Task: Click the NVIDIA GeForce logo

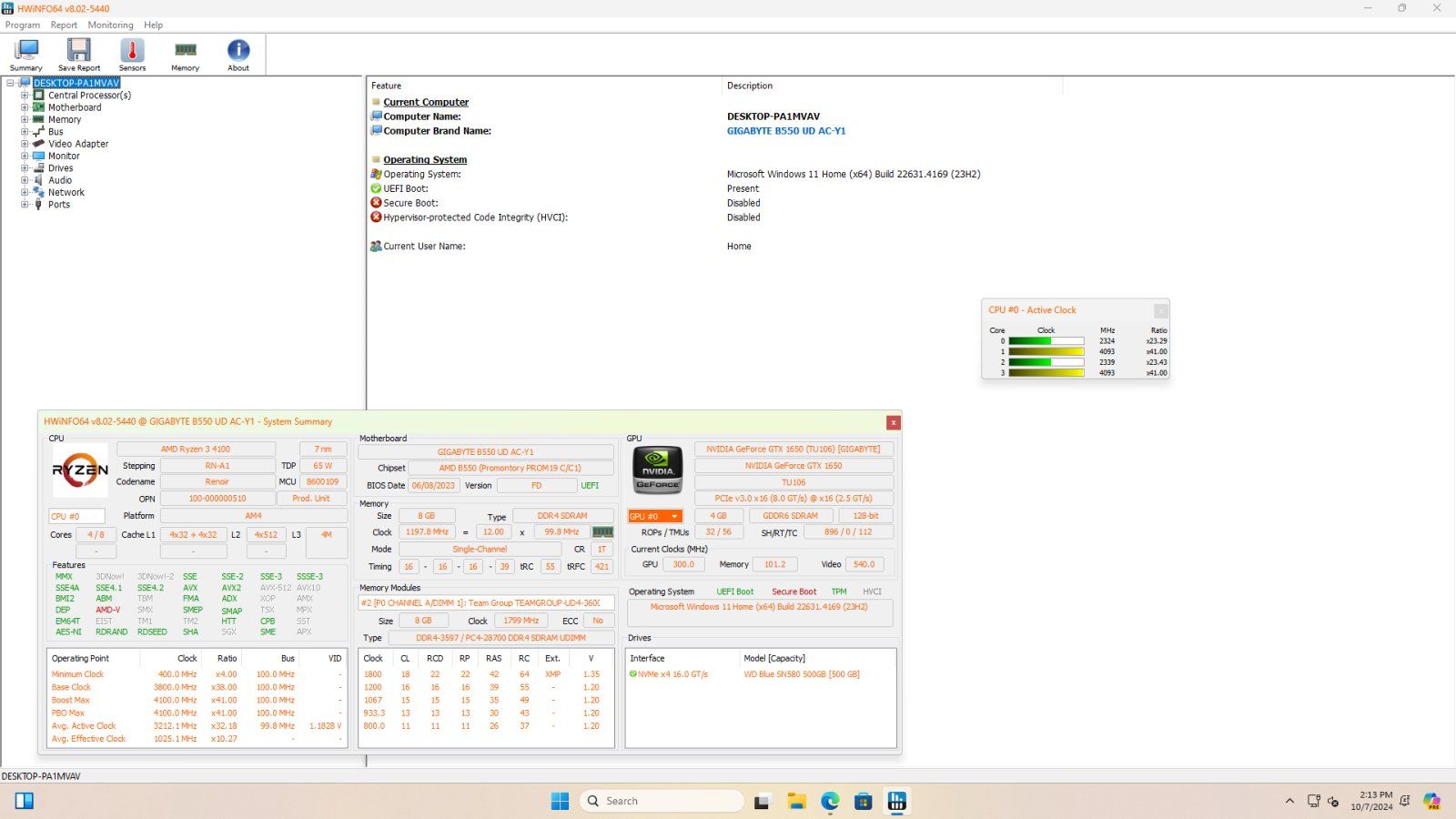Action: tap(657, 470)
